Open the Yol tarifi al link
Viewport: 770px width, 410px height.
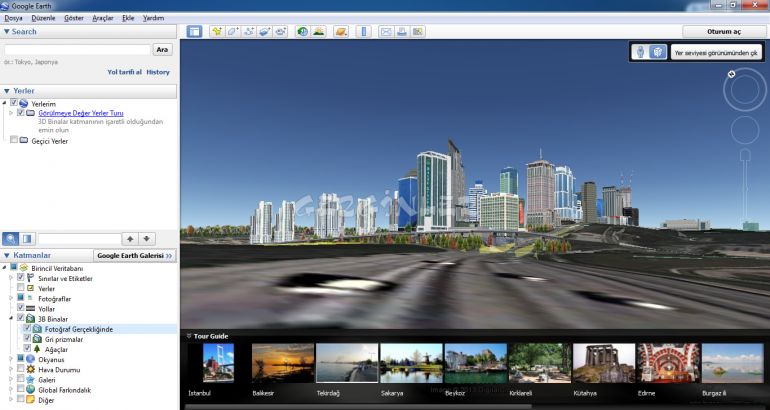pos(124,72)
